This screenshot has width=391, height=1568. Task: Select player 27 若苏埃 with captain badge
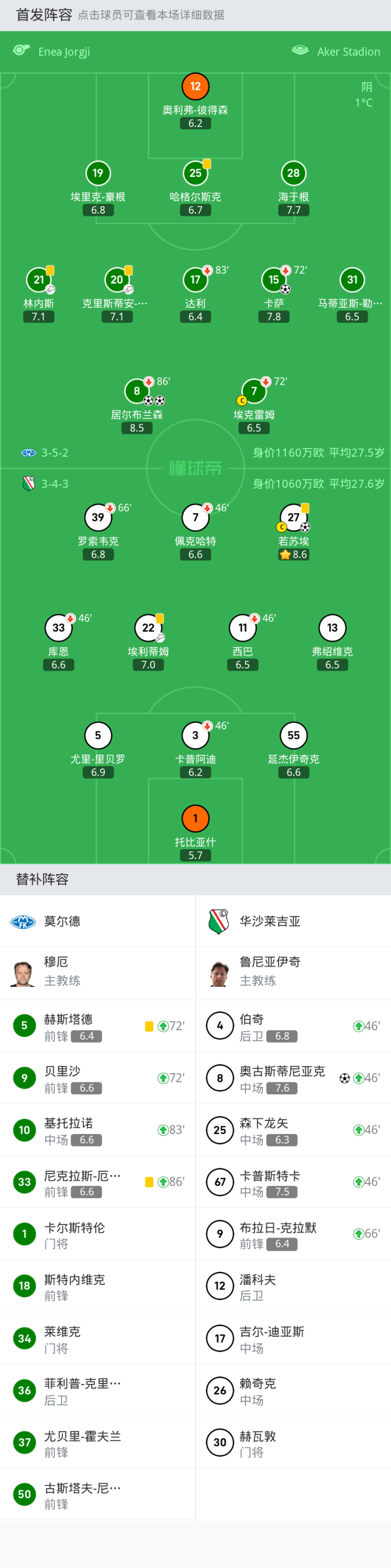click(293, 518)
